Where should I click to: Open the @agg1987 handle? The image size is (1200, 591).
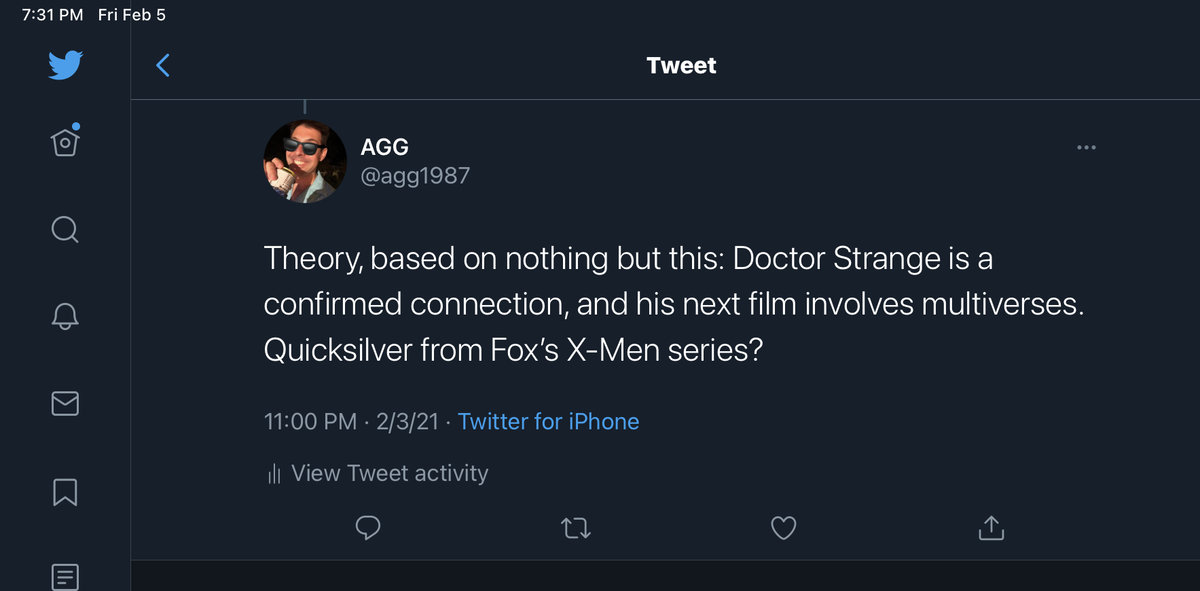(x=415, y=176)
